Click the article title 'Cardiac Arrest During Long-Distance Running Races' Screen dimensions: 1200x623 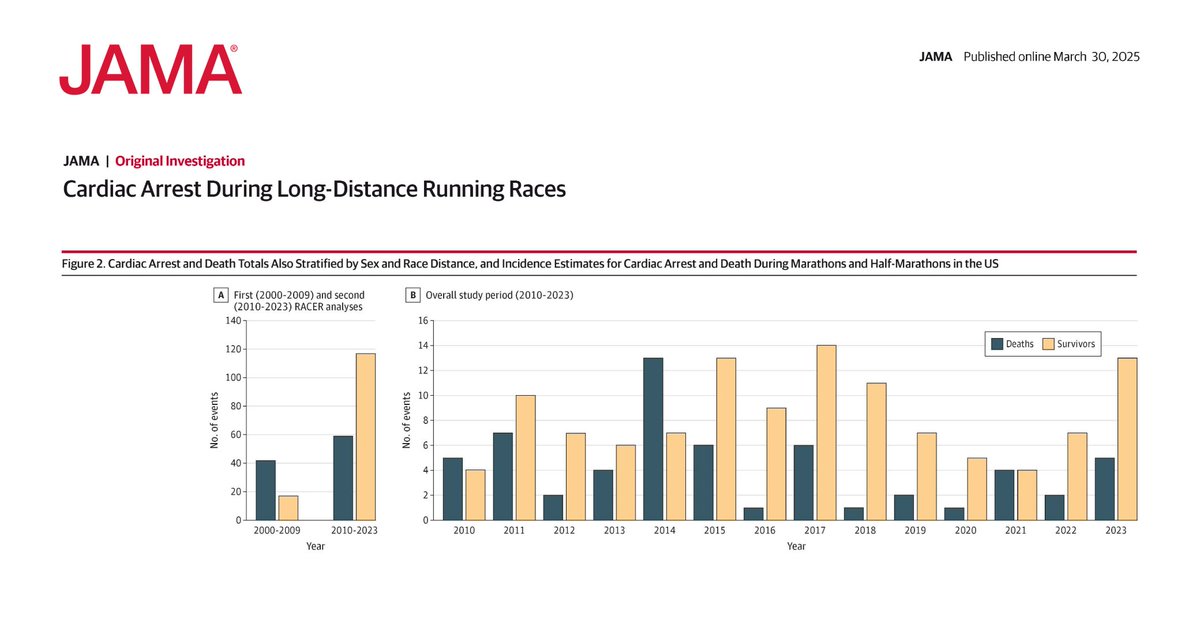click(x=315, y=188)
